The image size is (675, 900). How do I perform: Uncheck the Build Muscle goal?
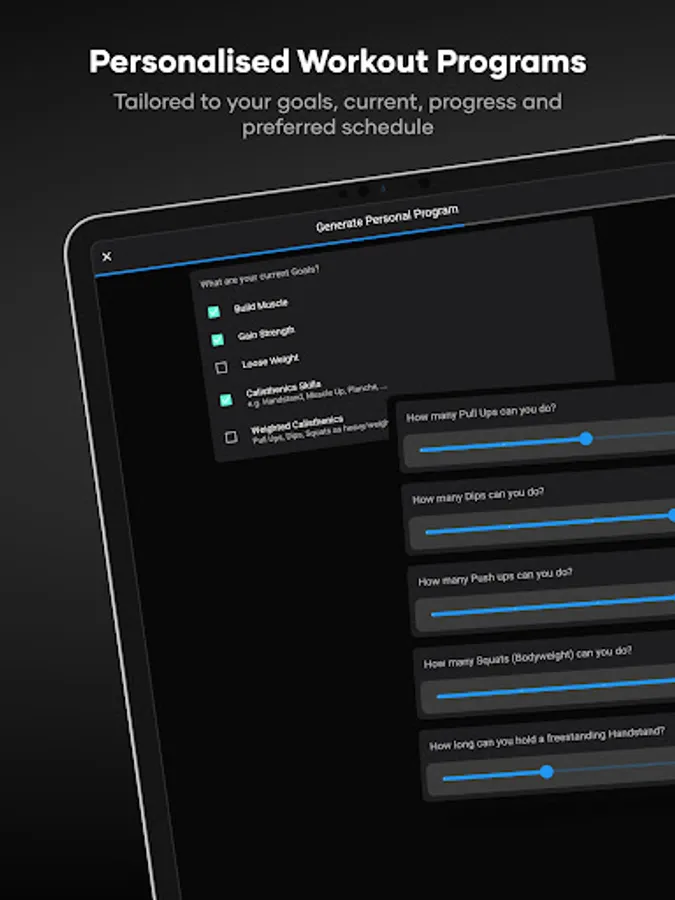pyautogui.click(x=214, y=312)
